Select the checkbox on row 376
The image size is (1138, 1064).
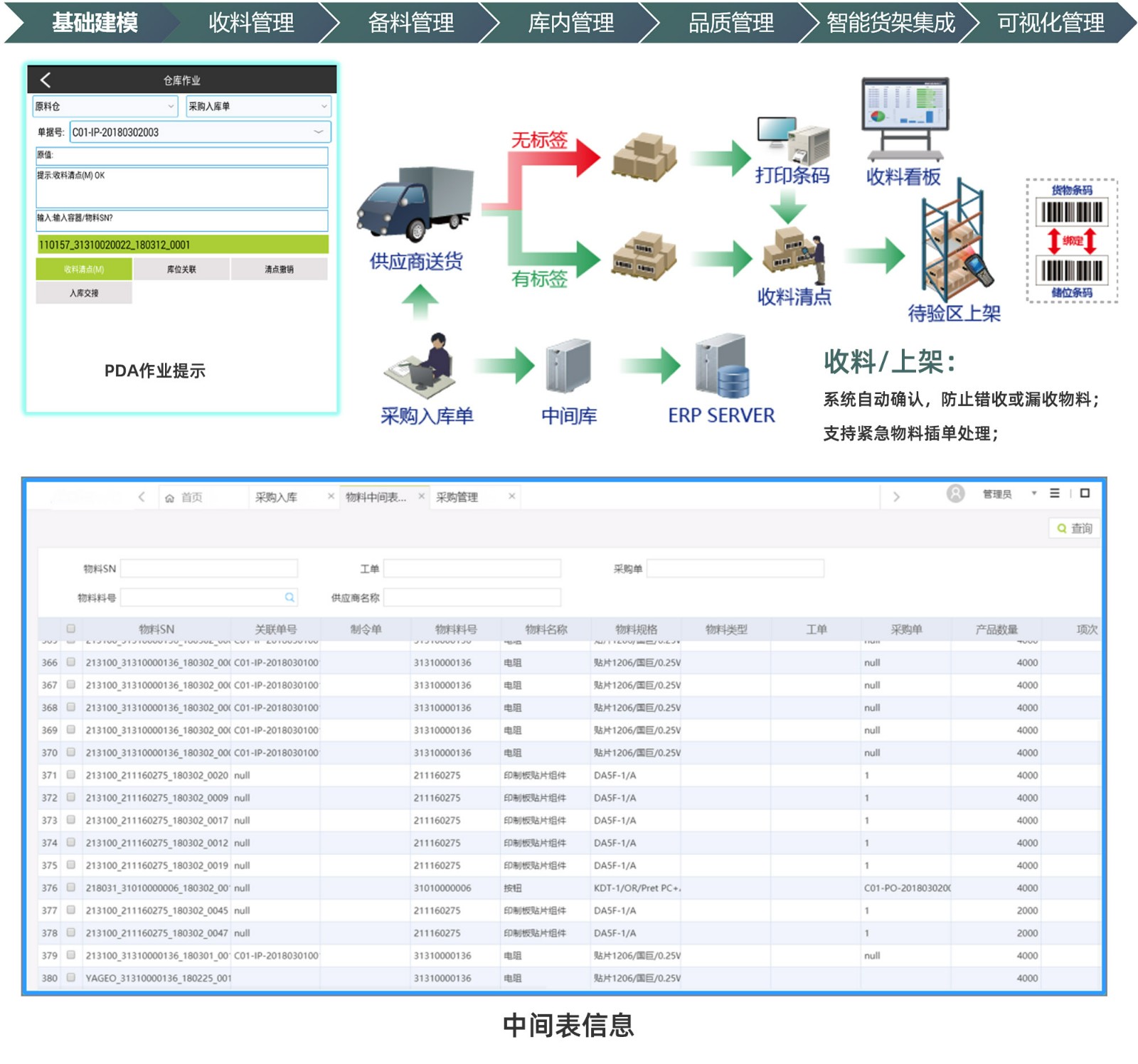click(x=70, y=888)
